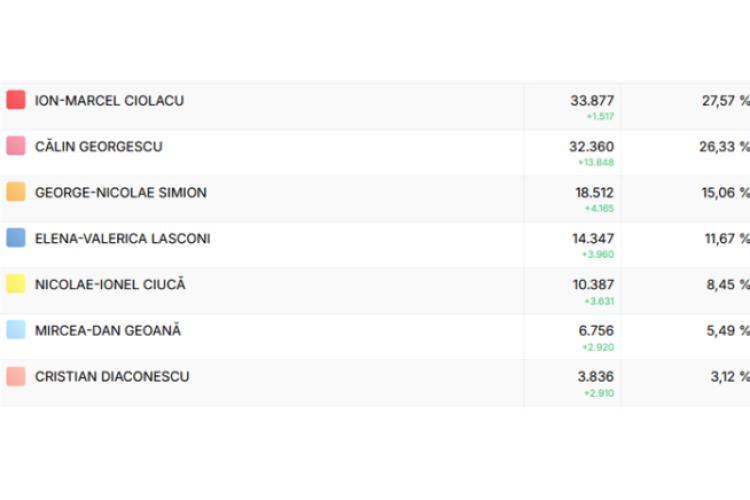Screen dimensions: 750x500
Task: Click the 27,57 % percentage value
Action: 725,101
